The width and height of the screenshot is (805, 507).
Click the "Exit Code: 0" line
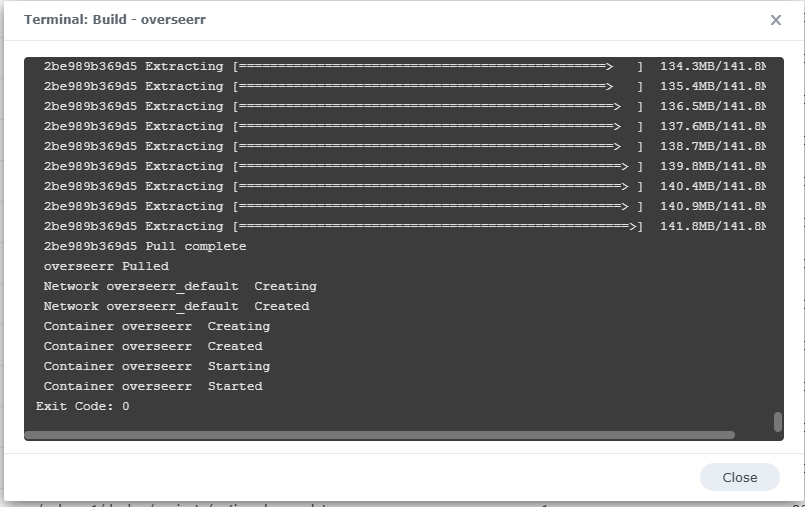point(83,406)
